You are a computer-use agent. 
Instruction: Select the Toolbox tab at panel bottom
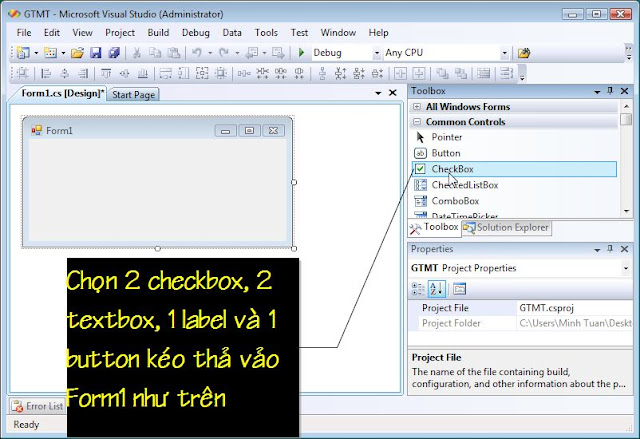point(434,227)
